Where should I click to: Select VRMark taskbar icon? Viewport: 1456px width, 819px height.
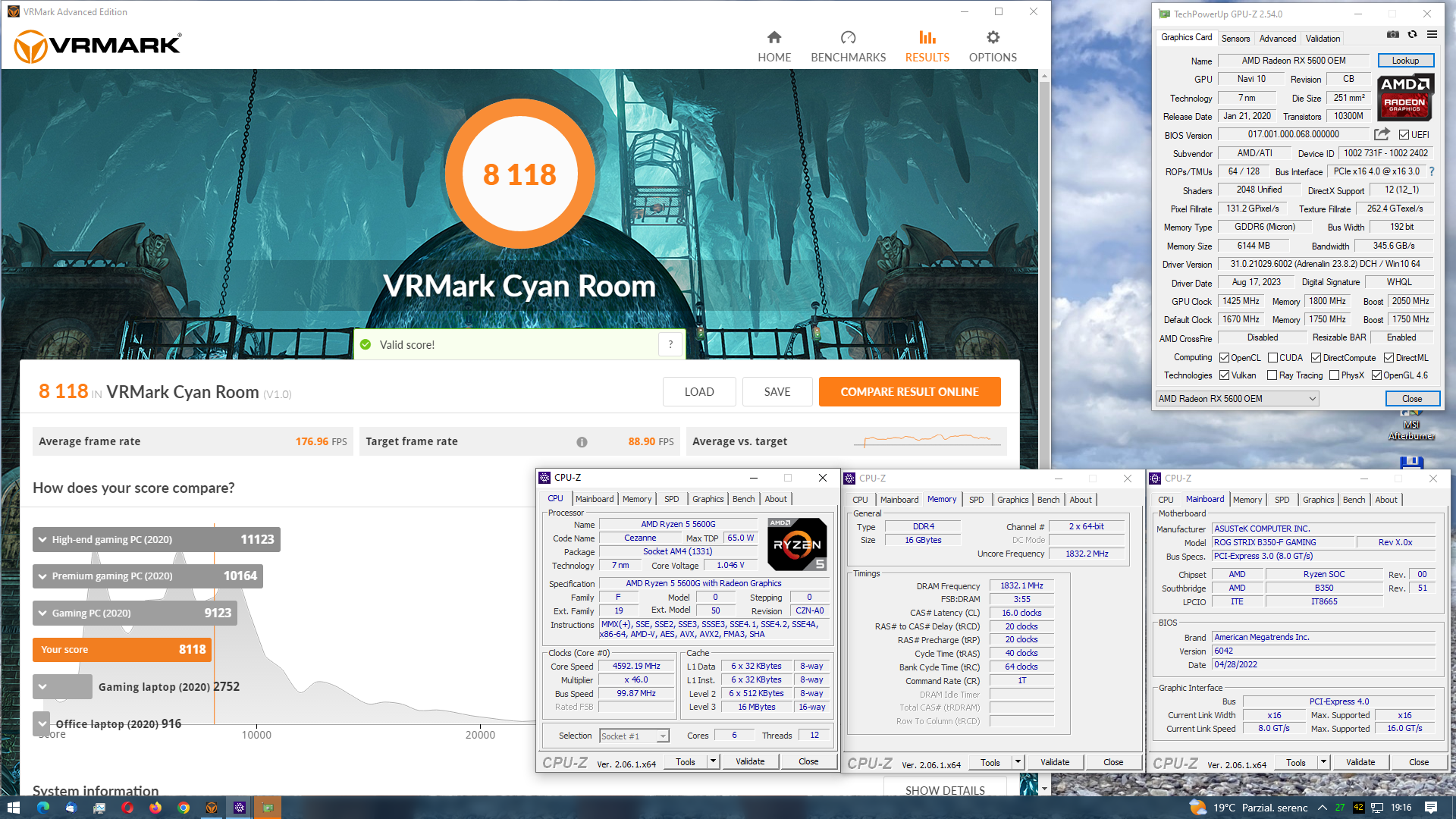click(212, 808)
